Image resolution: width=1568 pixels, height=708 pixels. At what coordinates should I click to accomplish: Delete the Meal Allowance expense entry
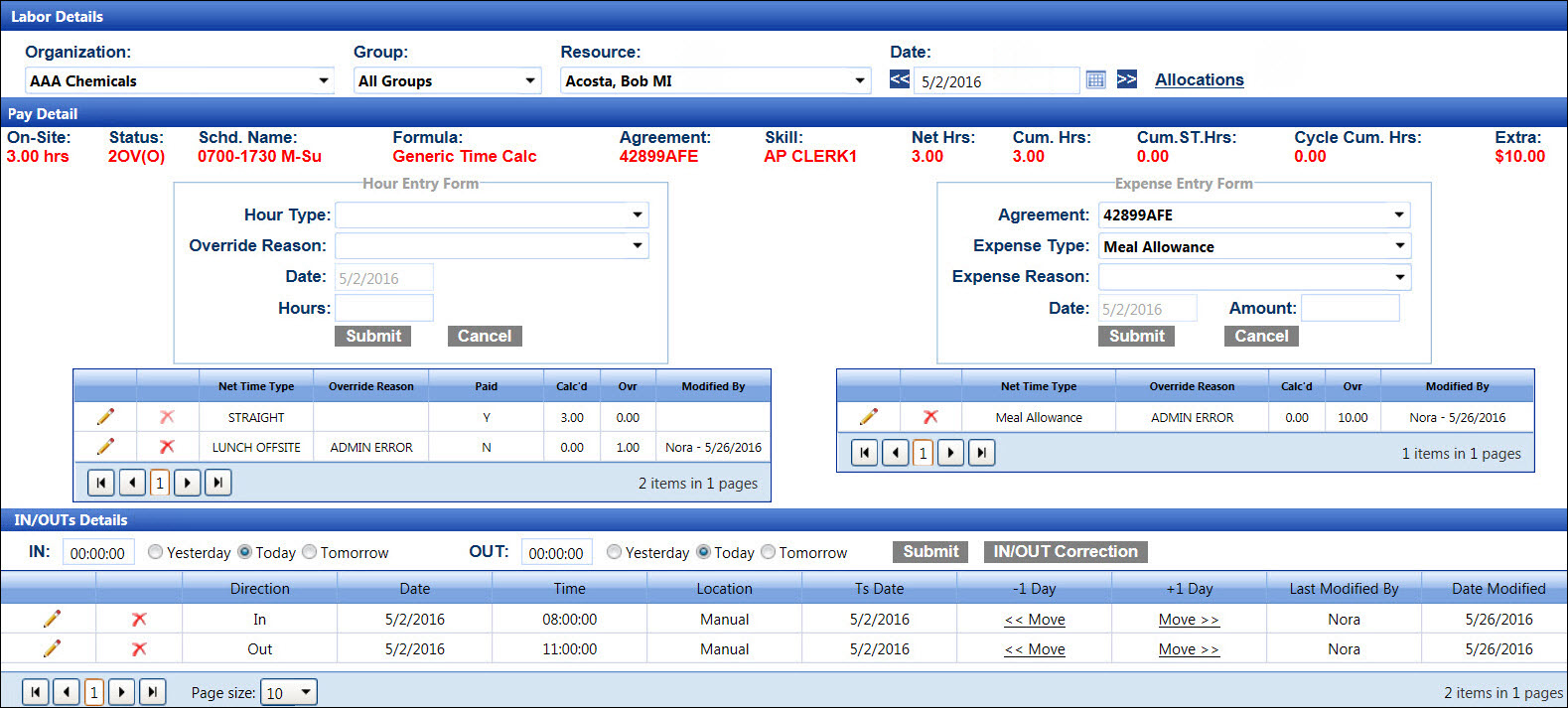(930, 417)
